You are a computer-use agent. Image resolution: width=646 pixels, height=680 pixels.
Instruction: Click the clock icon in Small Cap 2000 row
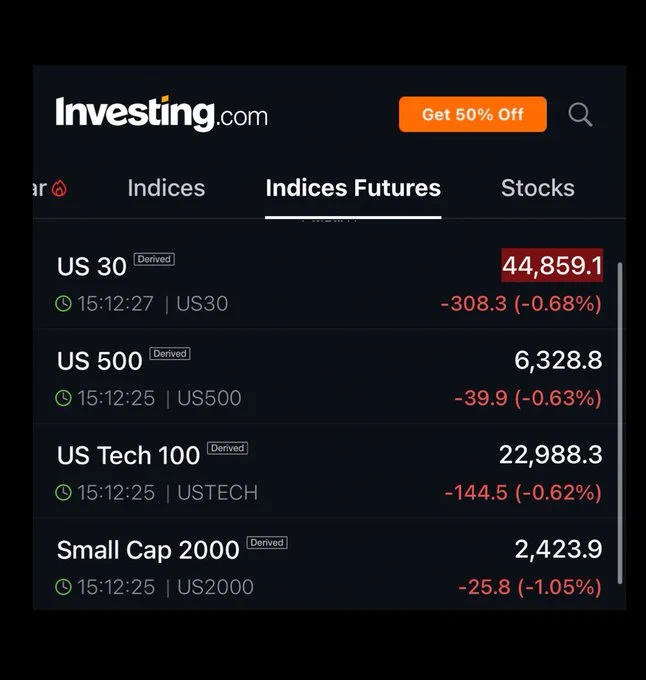pos(63,587)
